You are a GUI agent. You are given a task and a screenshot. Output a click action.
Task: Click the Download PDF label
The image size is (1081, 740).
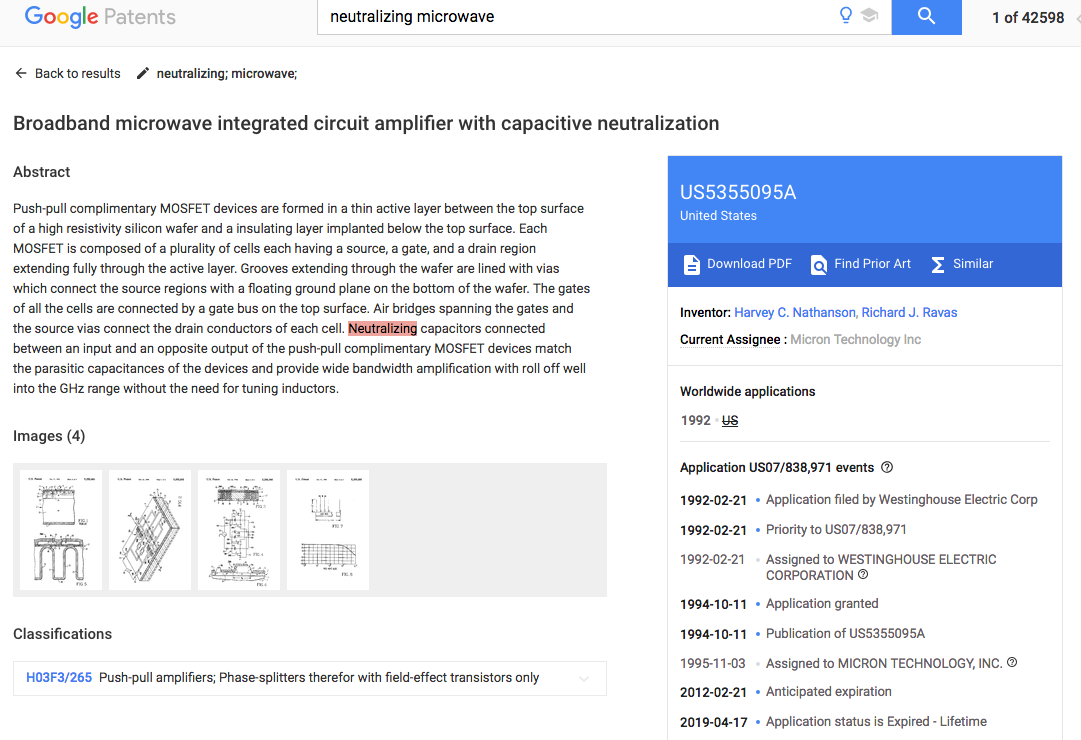[749, 263]
